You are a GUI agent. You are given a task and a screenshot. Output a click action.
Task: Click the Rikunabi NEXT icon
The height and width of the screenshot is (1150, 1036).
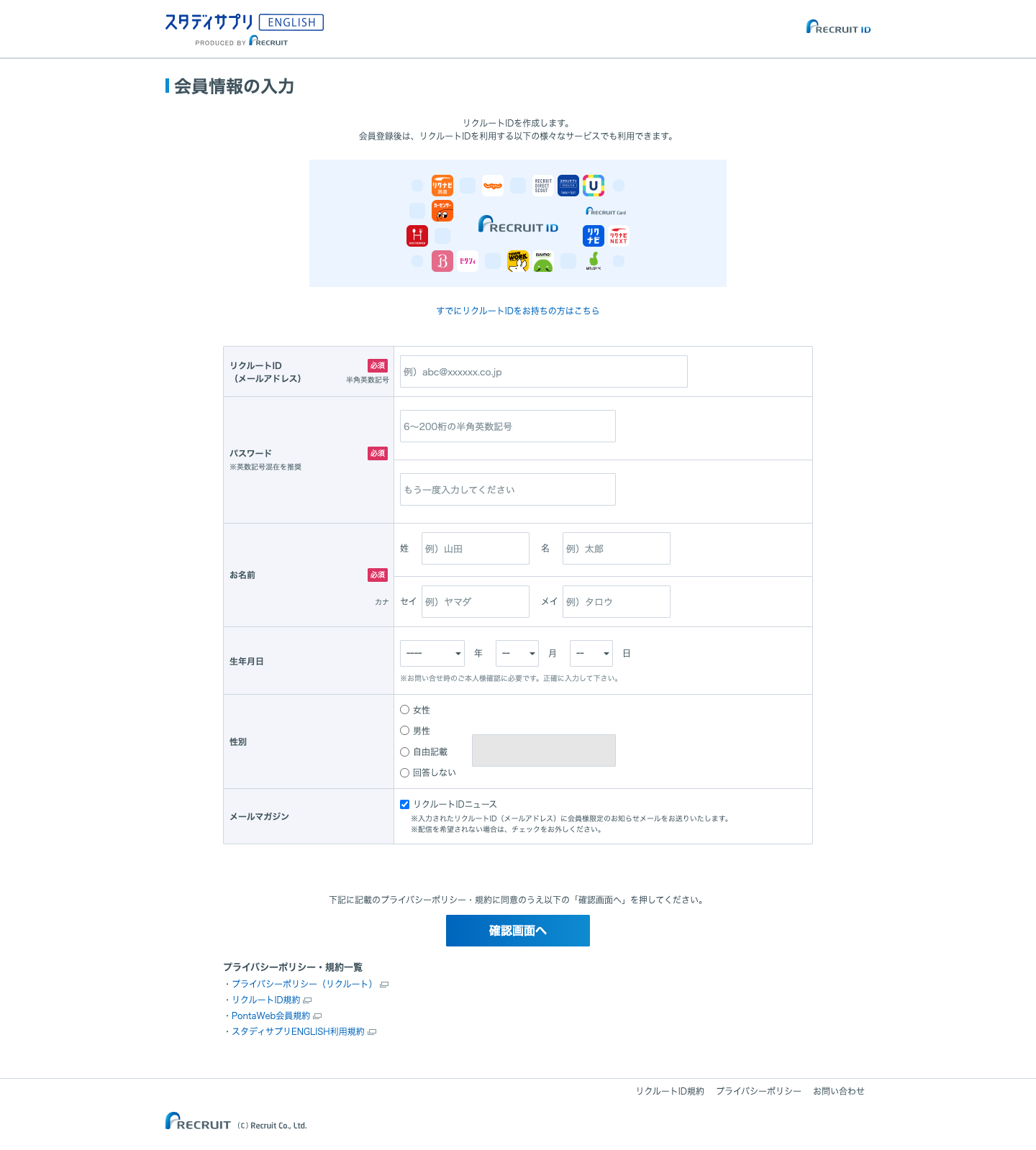pyautogui.click(x=619, y=236)
